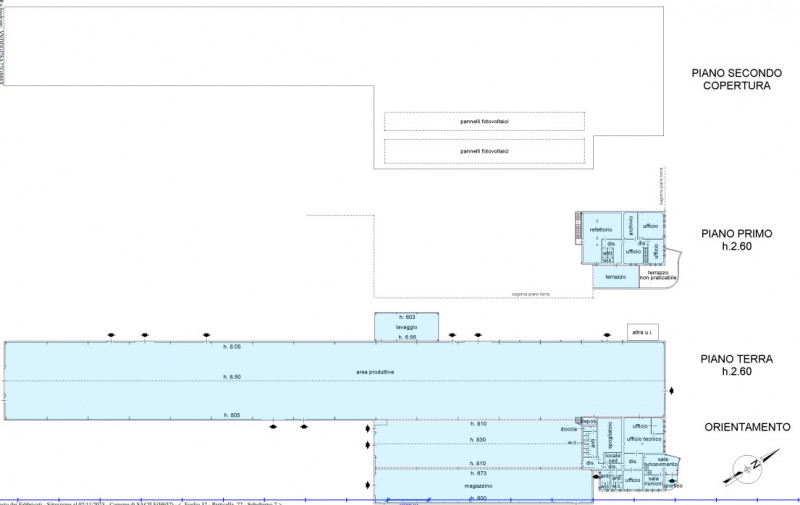This screenshot has height=505, width=800.
Task: Click the h. 8.50 height label
Action: (x=231, y=377)
